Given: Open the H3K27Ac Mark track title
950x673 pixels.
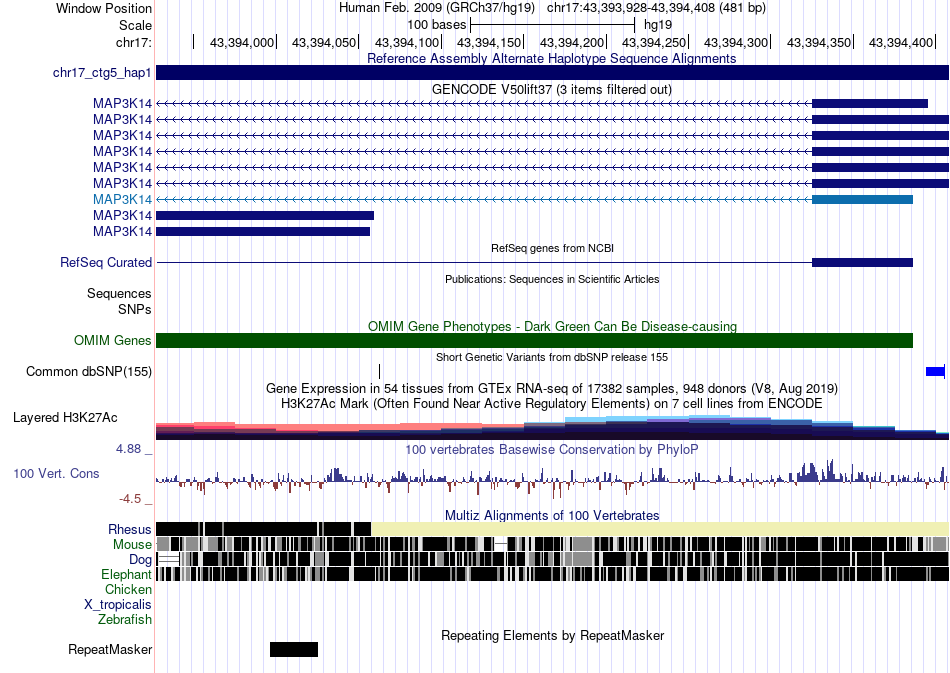Looking at the screenshot, I should [x=552, y=403].
